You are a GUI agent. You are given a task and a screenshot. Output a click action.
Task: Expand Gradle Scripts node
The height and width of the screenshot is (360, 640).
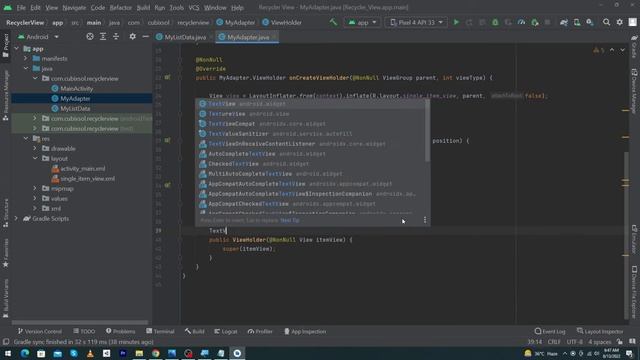(17, 218)
